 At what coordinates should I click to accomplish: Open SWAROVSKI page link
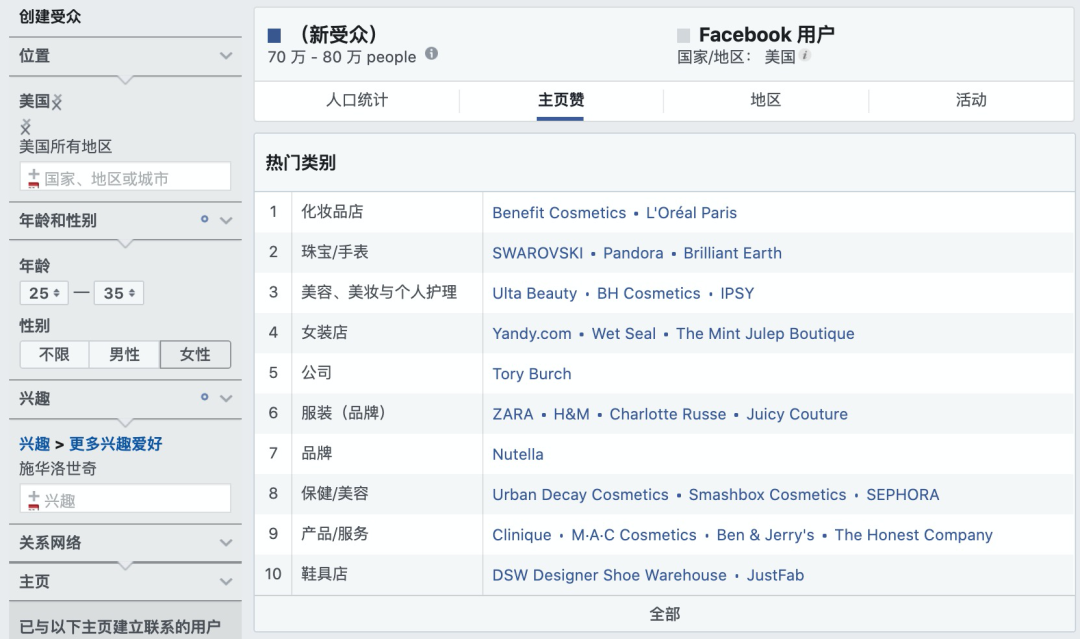click(x=537, y=253)
